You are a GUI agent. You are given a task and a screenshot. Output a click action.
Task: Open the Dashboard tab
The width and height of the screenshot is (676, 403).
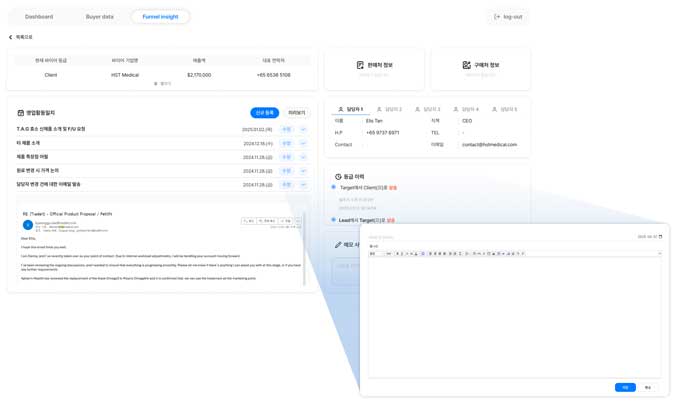39,17
